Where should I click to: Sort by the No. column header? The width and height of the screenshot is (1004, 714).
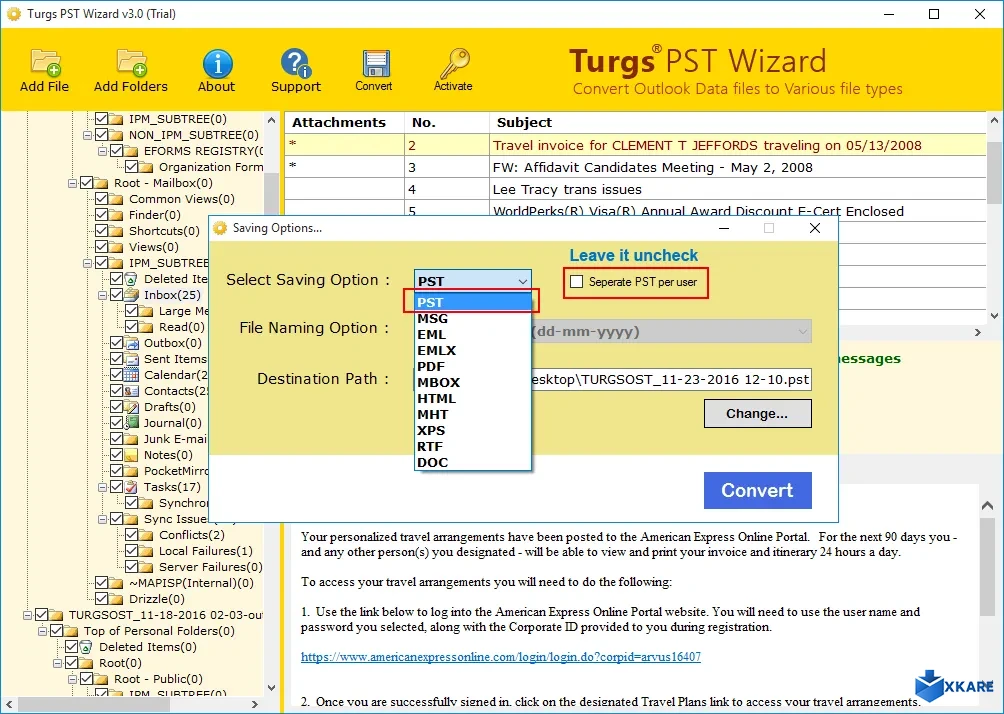447,122
